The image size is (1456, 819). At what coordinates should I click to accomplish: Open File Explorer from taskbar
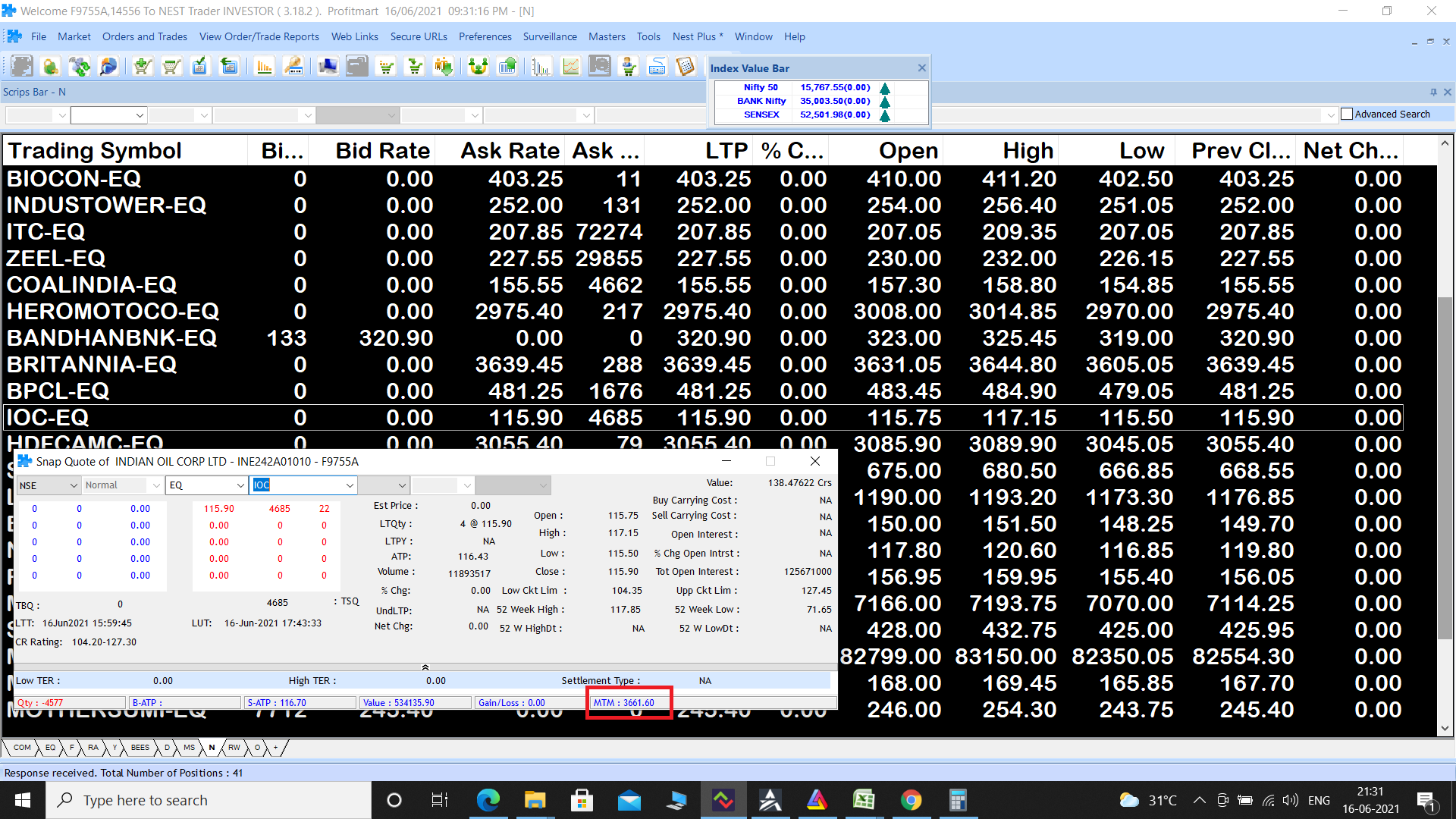click(535, 800)
